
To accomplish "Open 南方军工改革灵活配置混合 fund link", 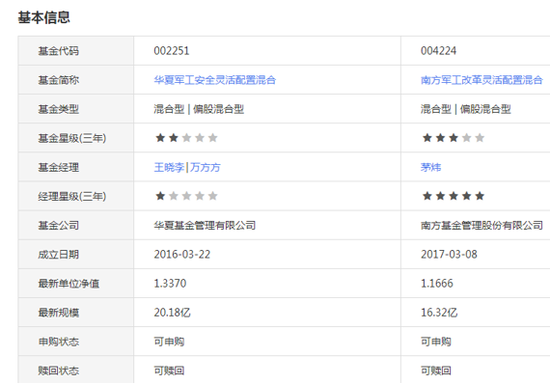I will (482, 80).
